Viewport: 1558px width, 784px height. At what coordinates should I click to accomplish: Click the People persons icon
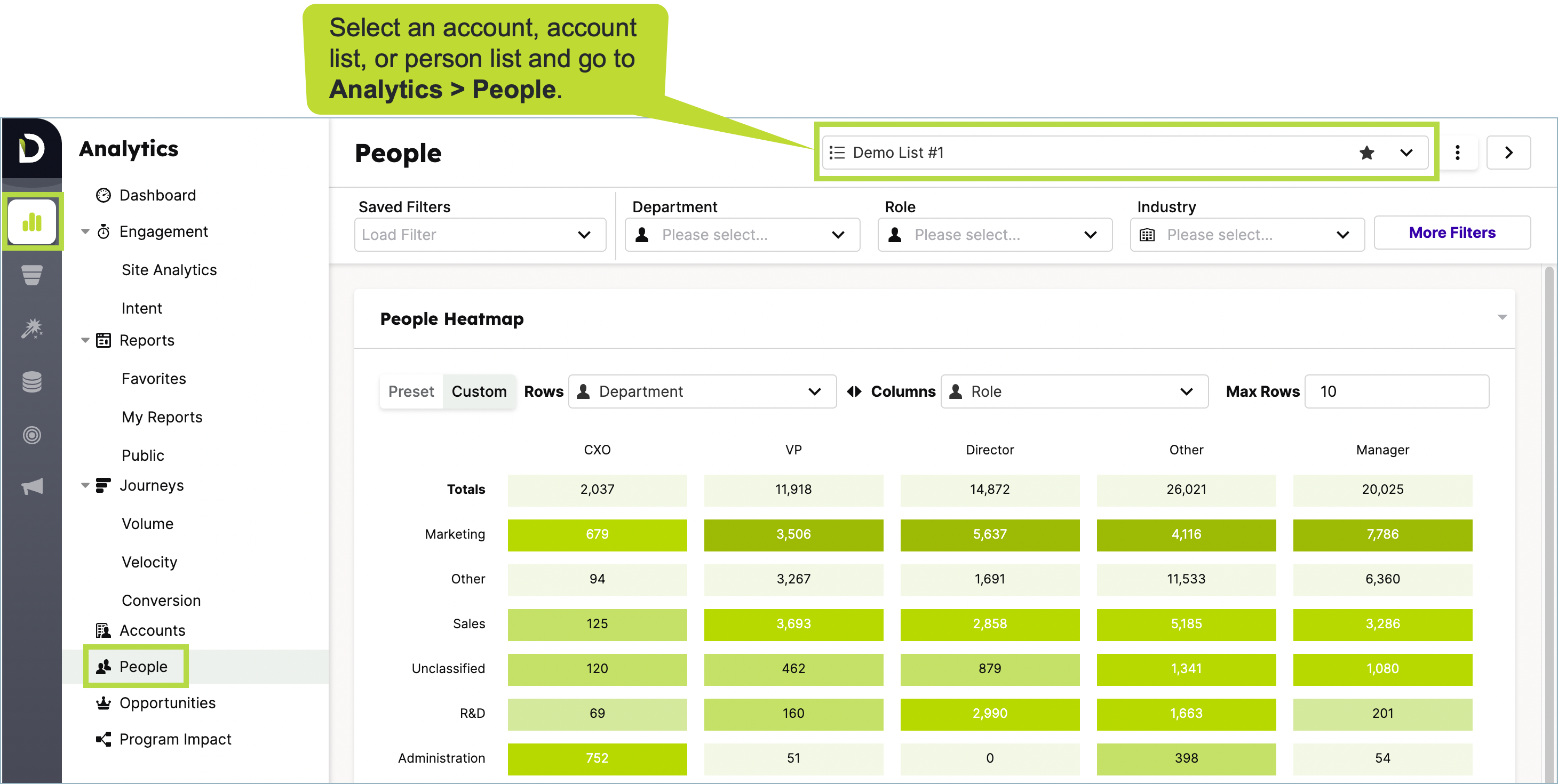point(104,667)
